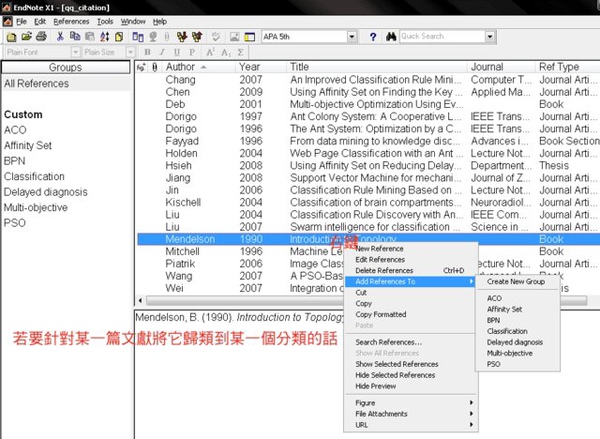The width and height of the screenshot is (600, 439).
Task: Open the Edit menu
Action: point(40,21)
